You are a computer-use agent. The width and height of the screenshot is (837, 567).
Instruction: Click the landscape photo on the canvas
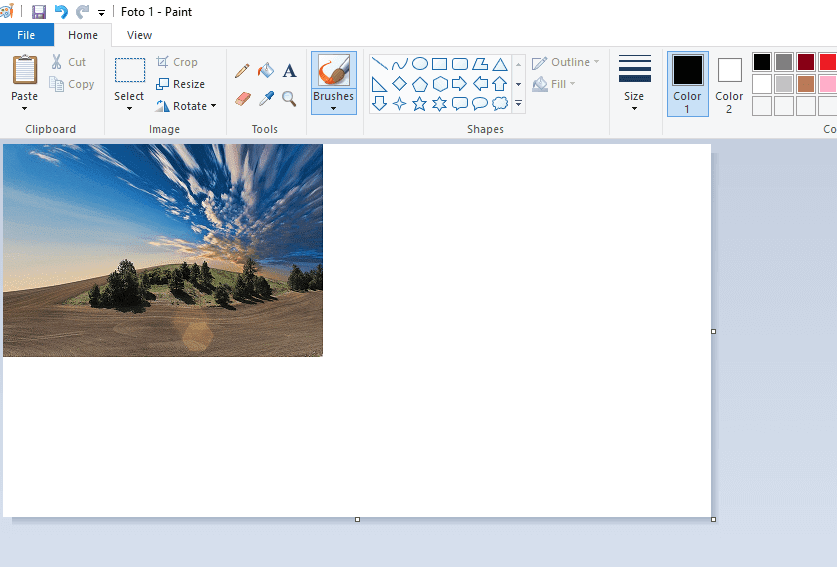pyautogui.click(x=163, y=250)
